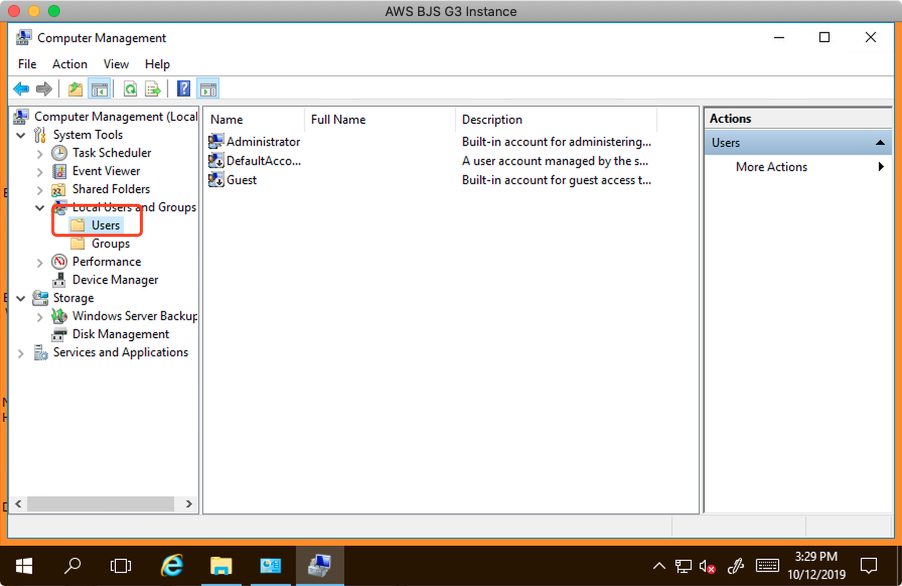
Task: Sort users by the Name column header
Action: [x=227, y=120]
